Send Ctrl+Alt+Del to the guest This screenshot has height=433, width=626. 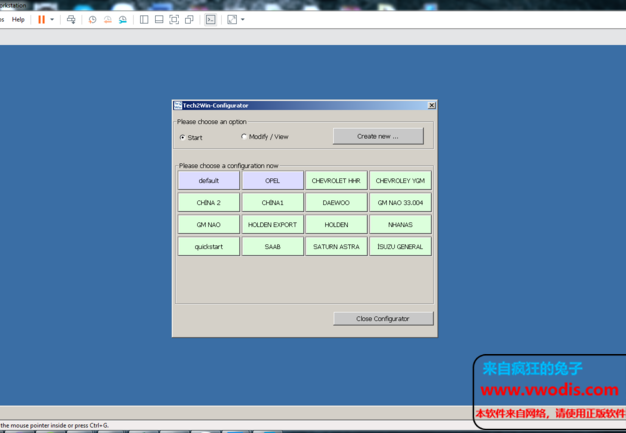(71, 20)
